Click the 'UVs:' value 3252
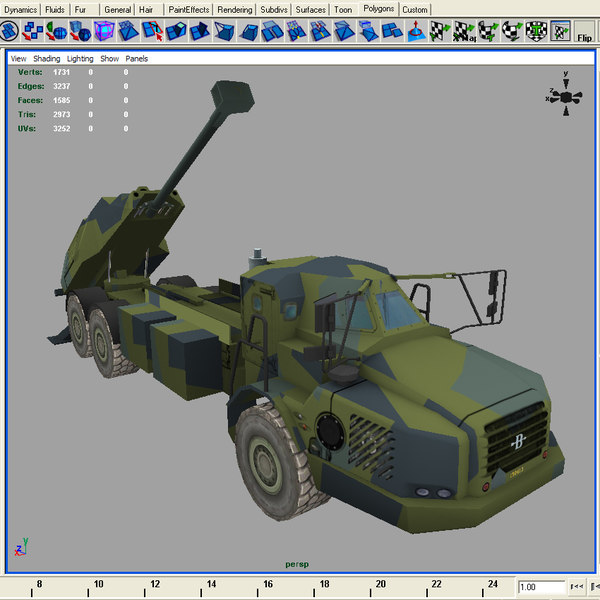 62,129
